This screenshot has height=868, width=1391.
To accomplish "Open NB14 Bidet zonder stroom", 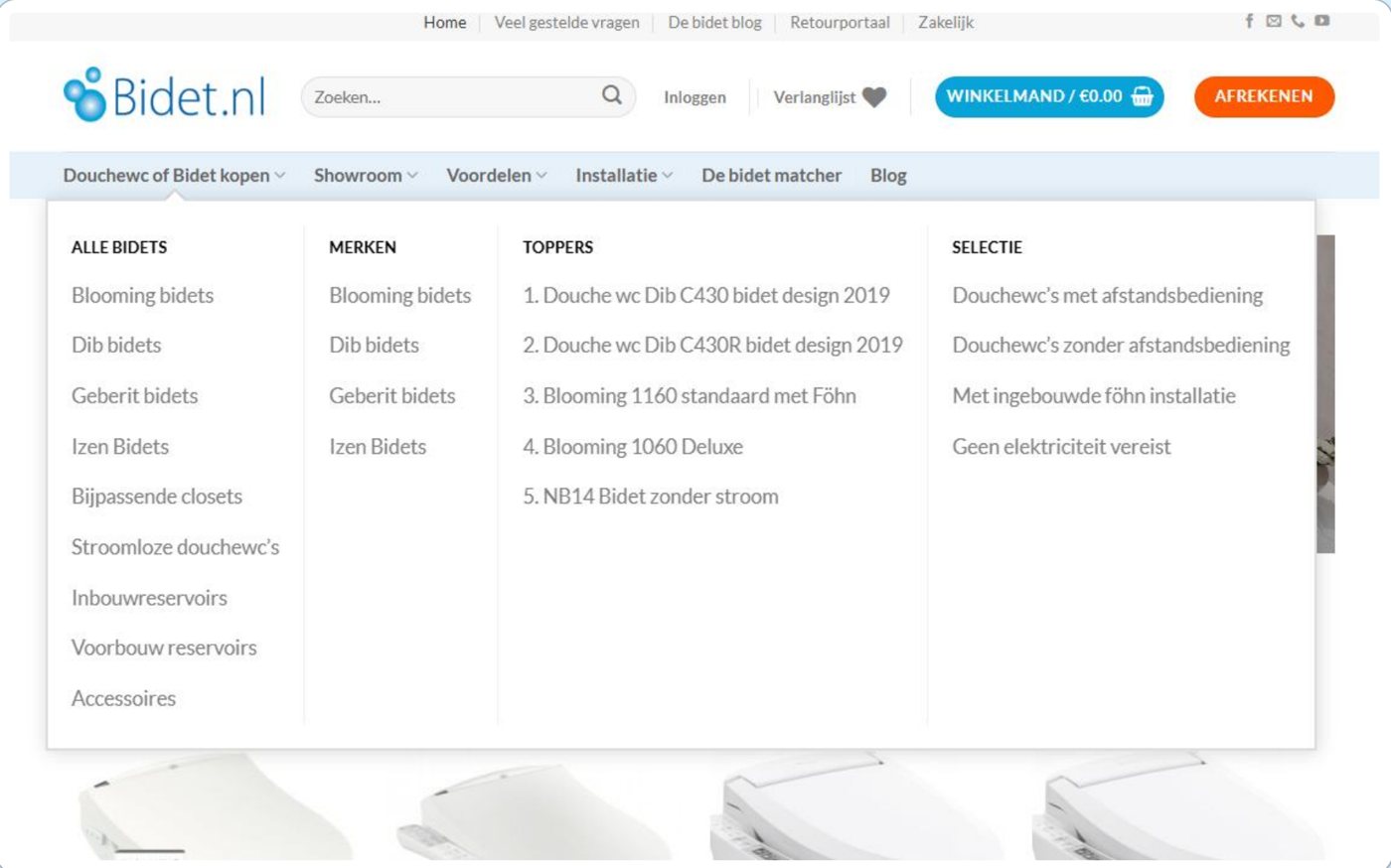I will pyautogui.click(x=651, y=497).
